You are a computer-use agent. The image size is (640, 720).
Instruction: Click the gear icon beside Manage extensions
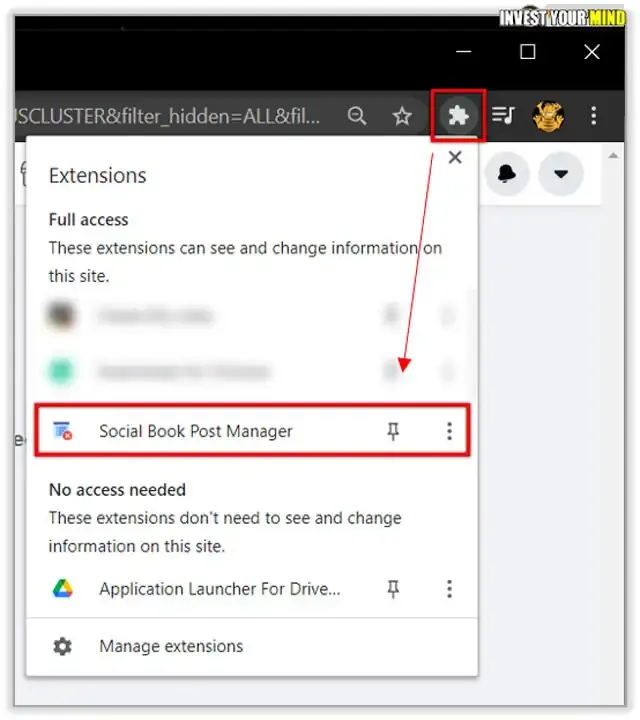pyautogui.click(x=62, y=647)
